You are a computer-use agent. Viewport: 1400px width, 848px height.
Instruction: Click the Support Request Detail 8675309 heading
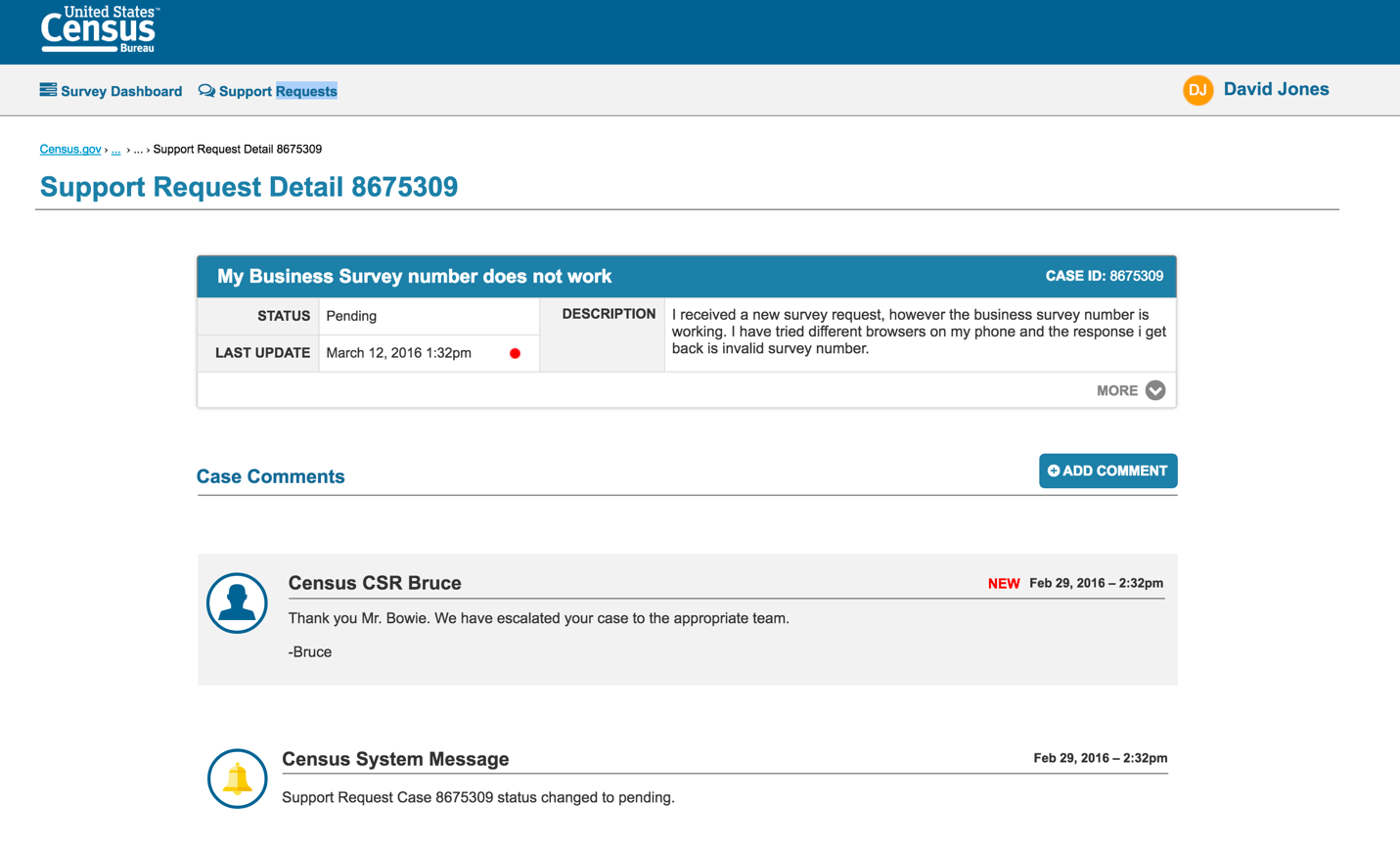248,187
